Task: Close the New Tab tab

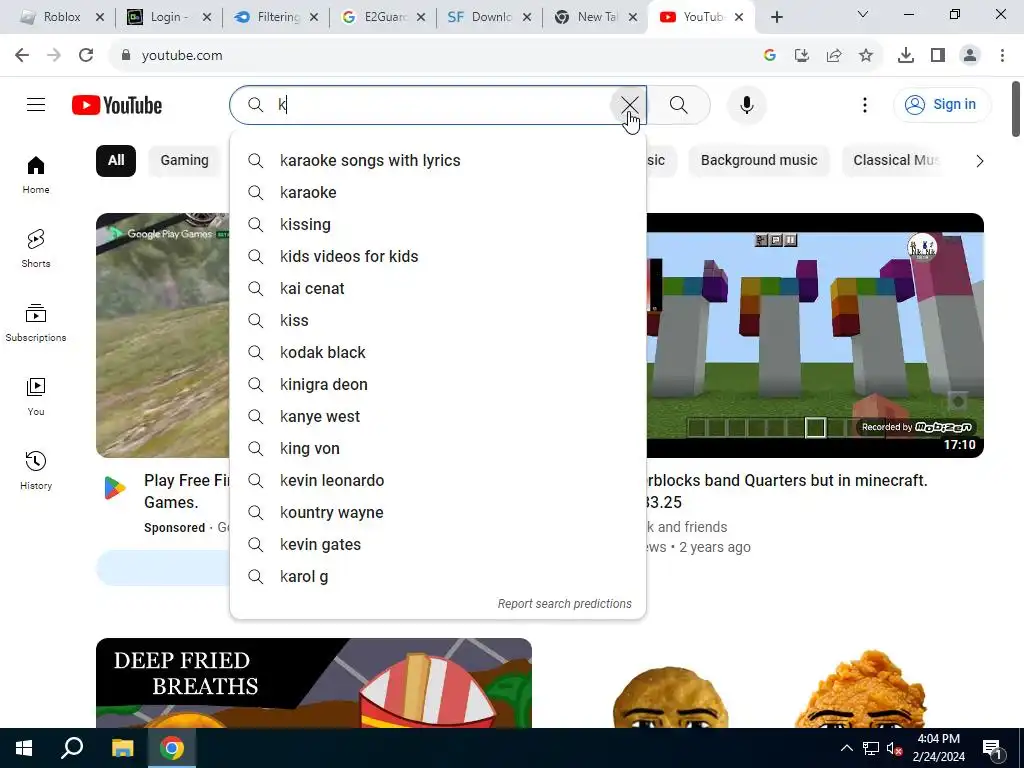Action: click(633, 18)
